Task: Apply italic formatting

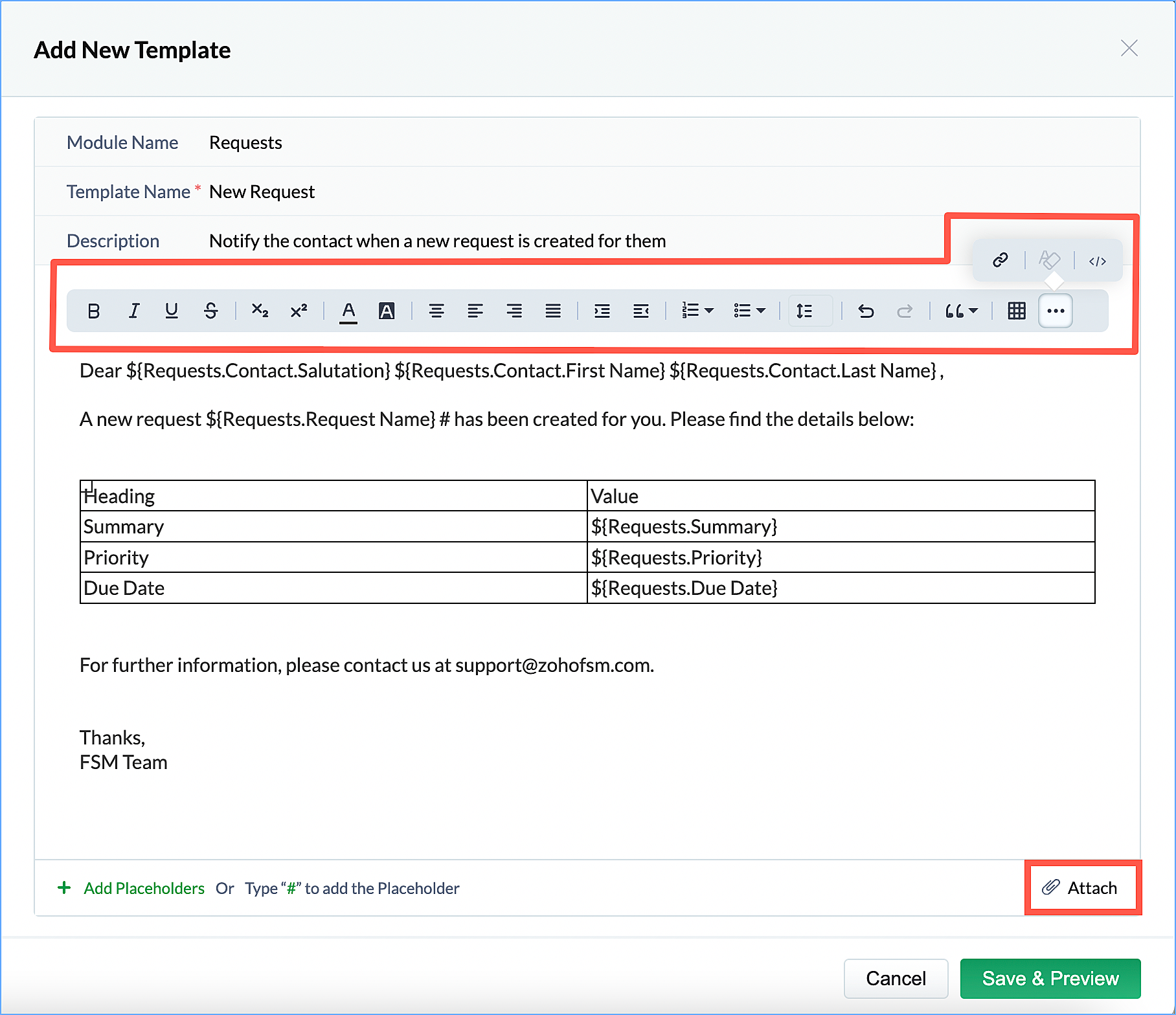Action: pos(133,311)
